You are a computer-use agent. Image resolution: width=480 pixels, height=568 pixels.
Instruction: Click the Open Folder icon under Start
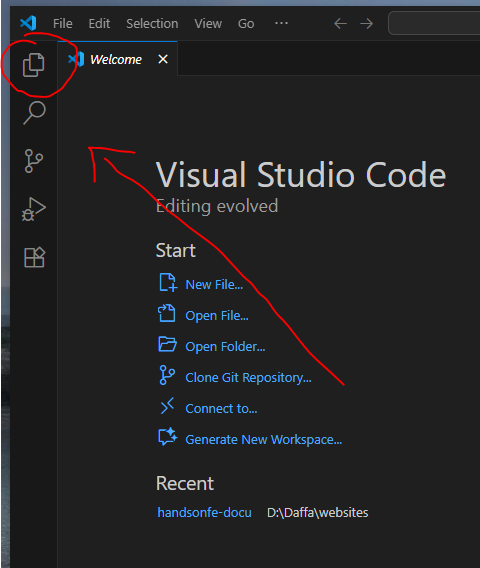(x=167, y=344)
